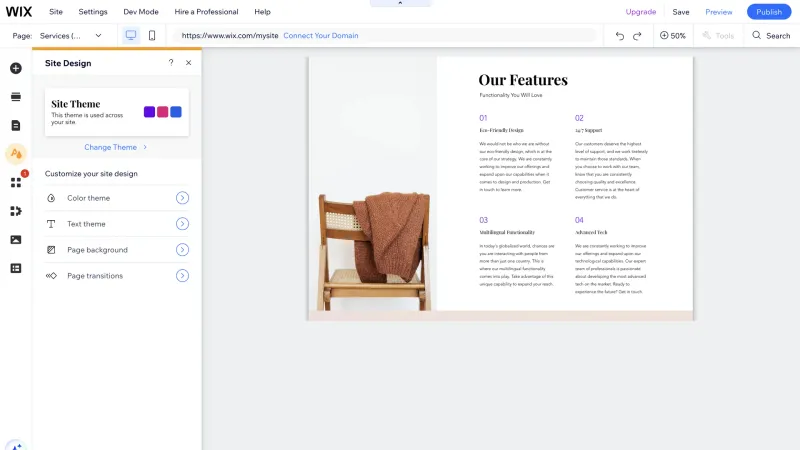Click the Redo arrow

click(x=637, y=36)
